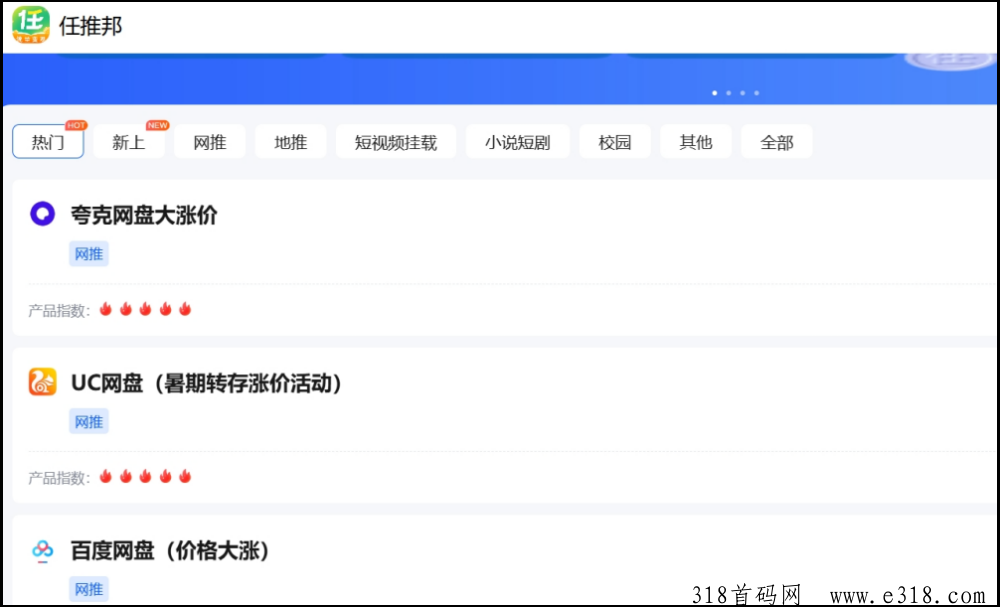Open the 夸克网盘大涨价 listing title

pos(144,215)
